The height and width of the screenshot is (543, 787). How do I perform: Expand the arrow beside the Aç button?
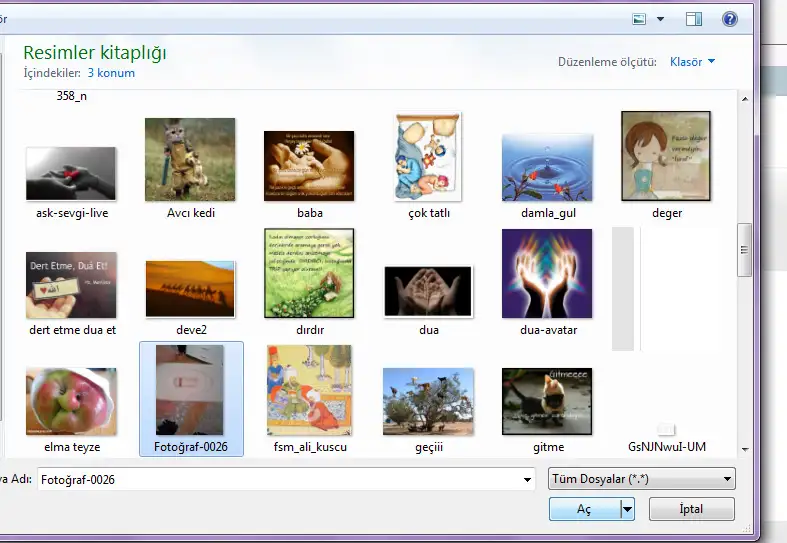pos(628,509)
